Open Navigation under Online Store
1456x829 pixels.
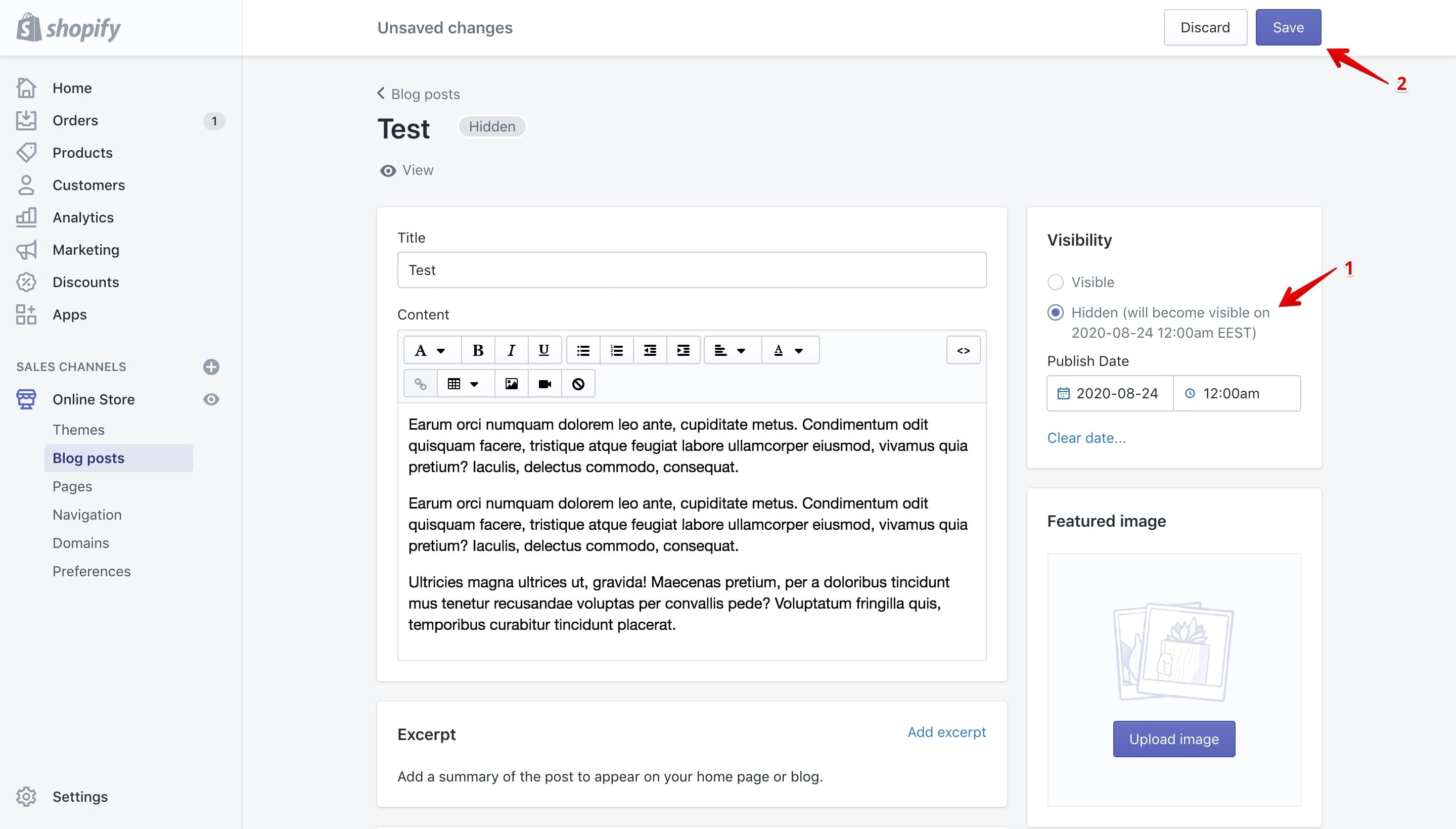(x=87, y=515)
